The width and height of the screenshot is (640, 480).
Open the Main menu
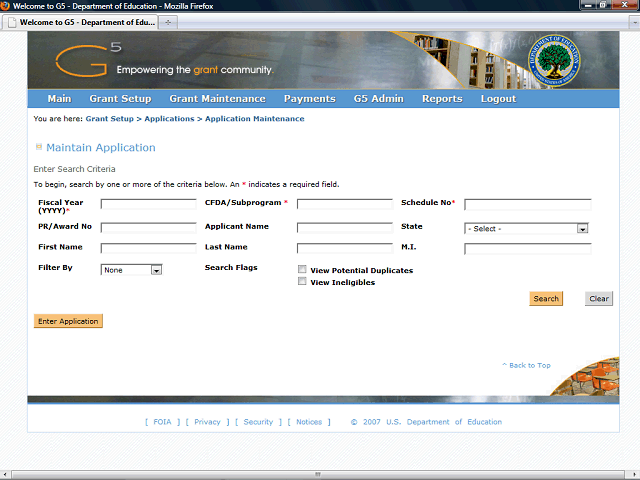59,99
